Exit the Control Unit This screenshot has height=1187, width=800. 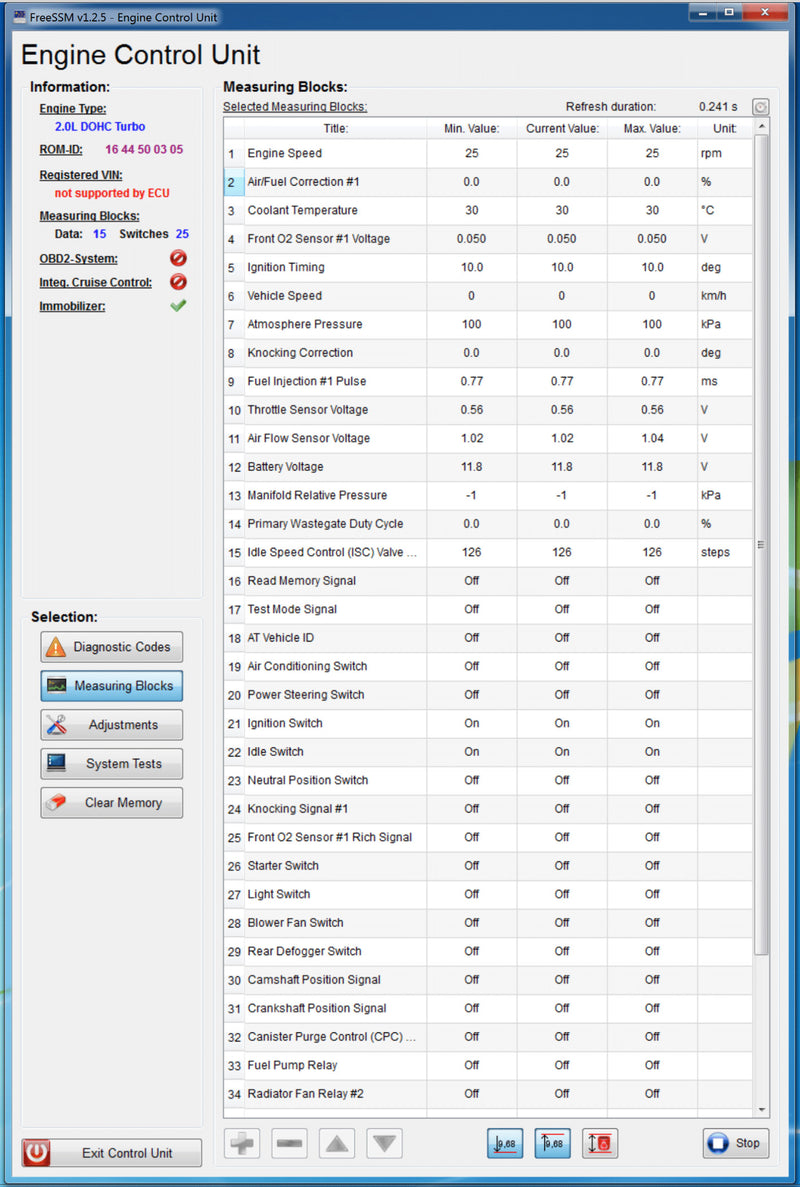pyautogui.click(x=111, y=1153)
